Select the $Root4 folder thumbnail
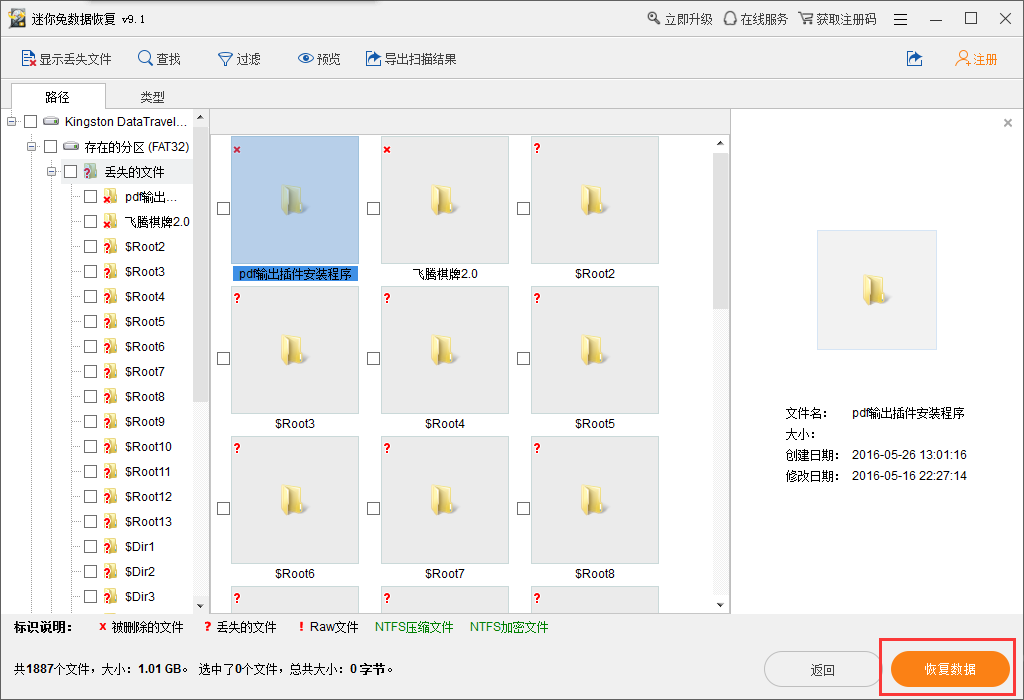Image resolution: width=1024 pixels, height=700 pixels. tap(445, 350)
